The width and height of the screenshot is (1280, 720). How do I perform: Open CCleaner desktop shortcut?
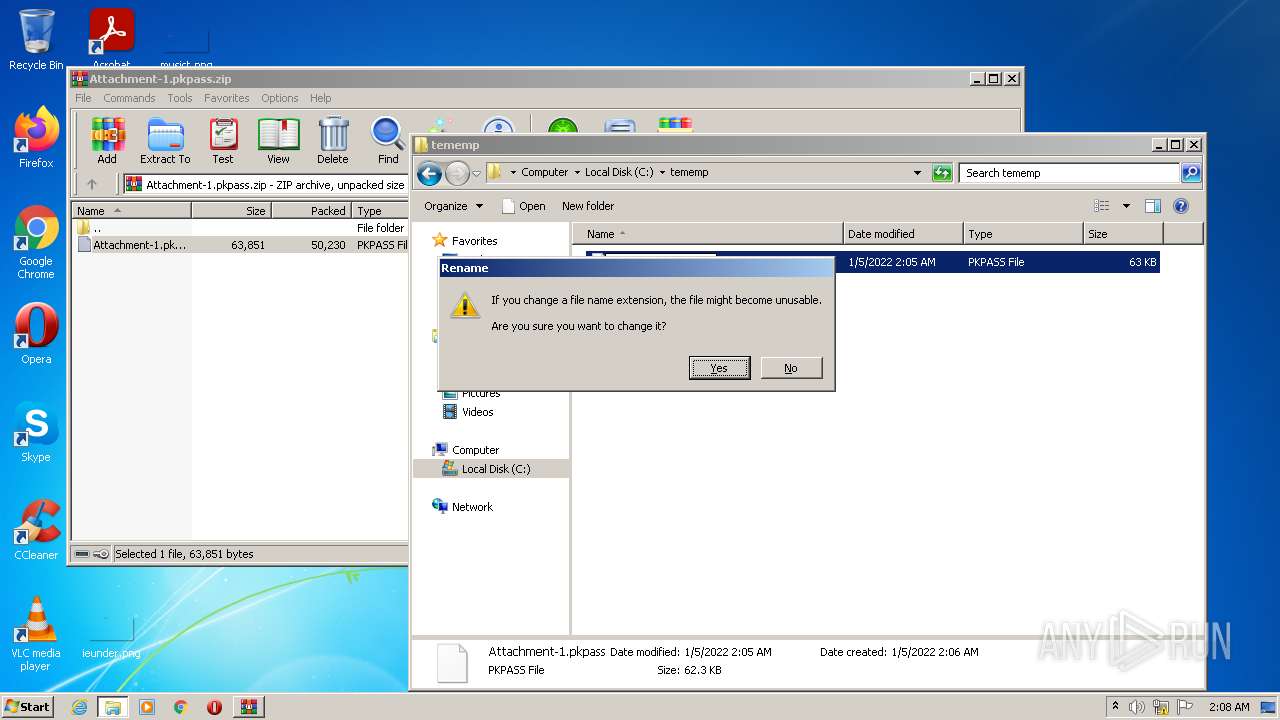(x=36, y=530)
